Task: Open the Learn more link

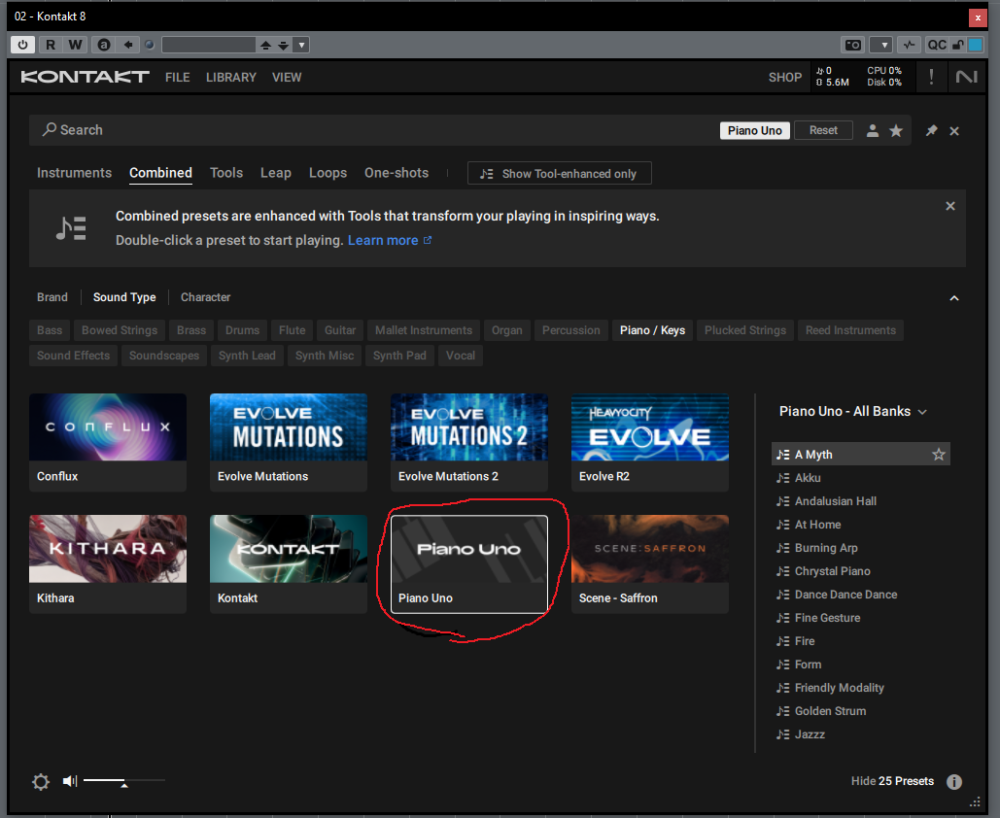Action: pos(390,240)
